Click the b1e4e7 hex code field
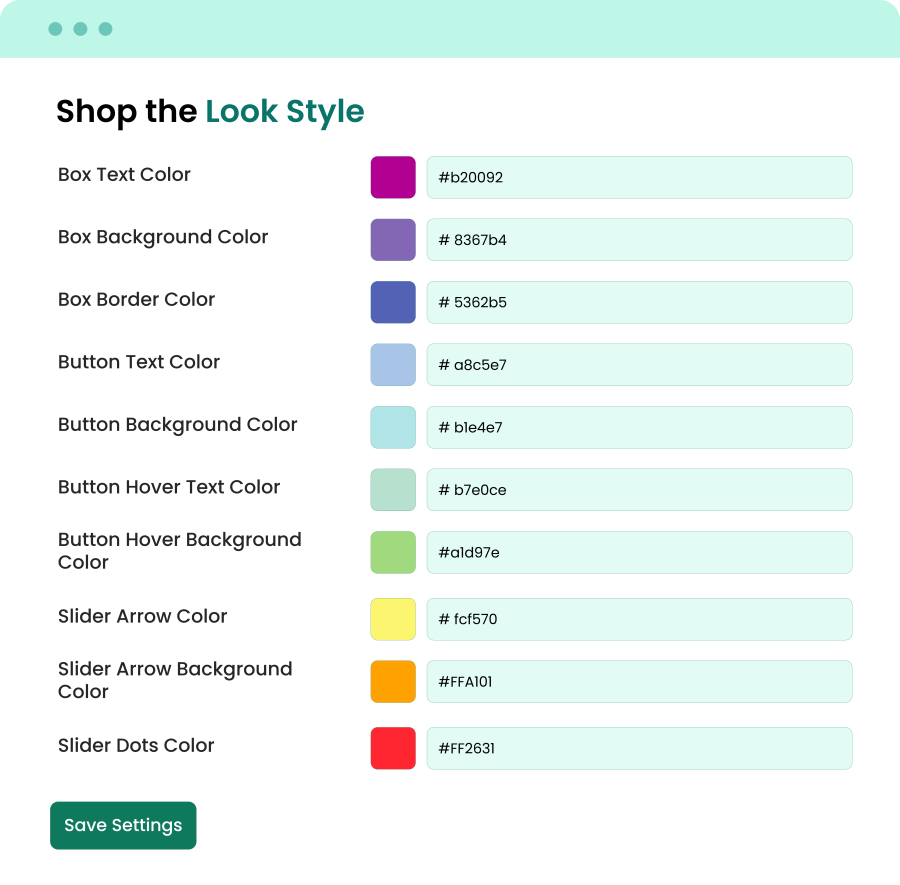Image resolution: width=900 pixels, height=885 pixels. tap(639, 427)
